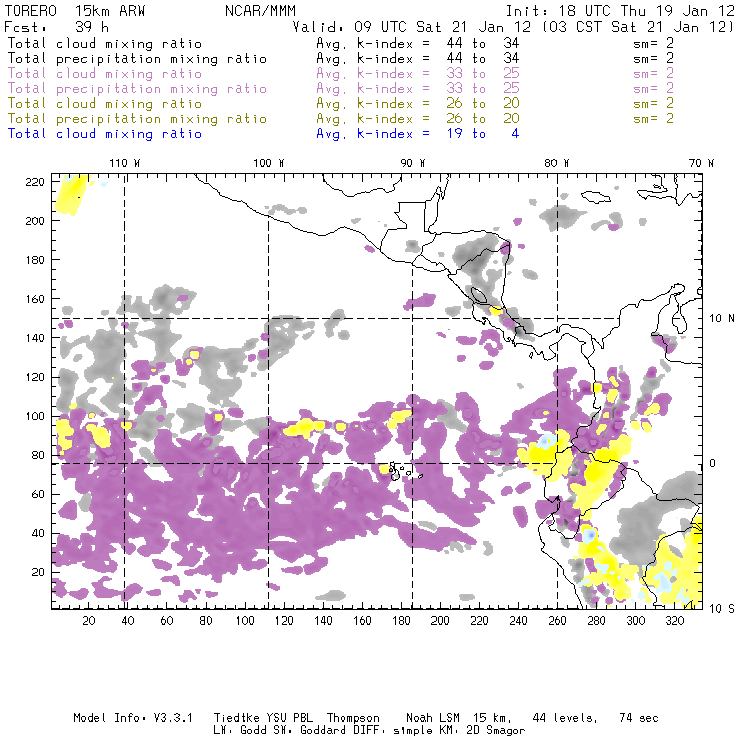
Task: Click the Valid: 09 UTC Sat 21 Jan 12 text
Action: tap(412, 27)
